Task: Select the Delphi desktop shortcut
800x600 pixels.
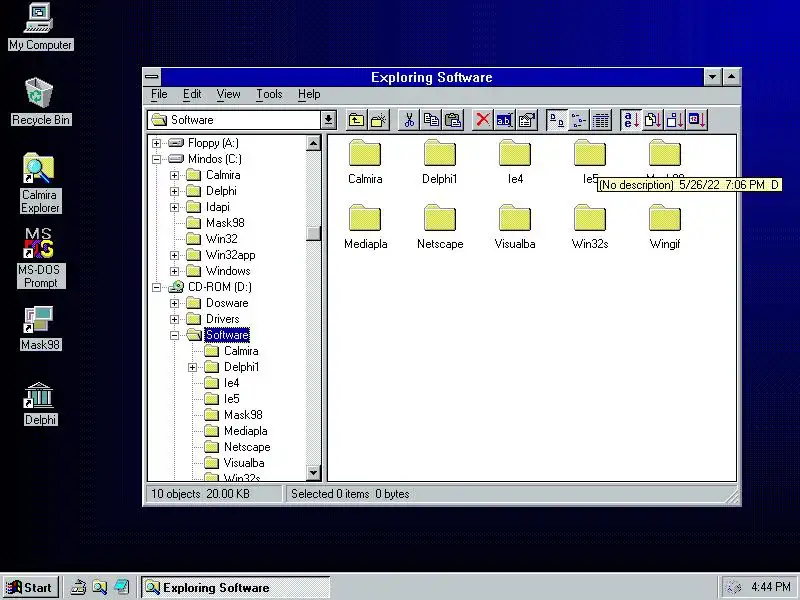Action: 40,404
